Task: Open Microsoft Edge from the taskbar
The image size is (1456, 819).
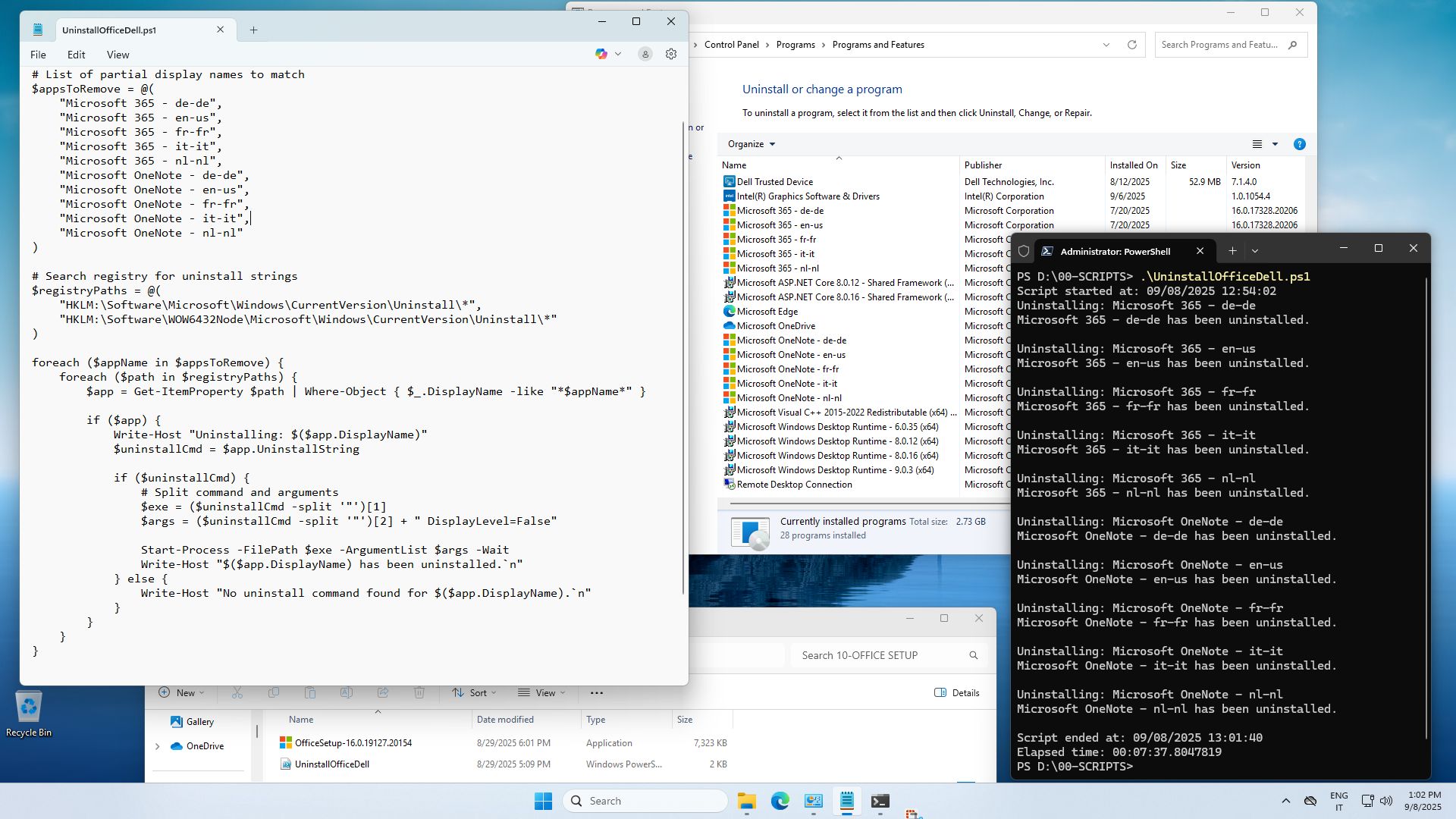Action: [780, 801]
